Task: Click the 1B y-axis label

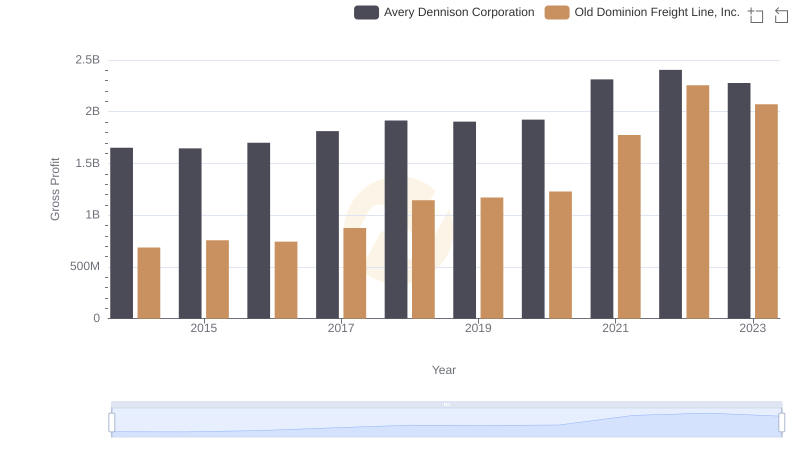Action: [92, 215]
